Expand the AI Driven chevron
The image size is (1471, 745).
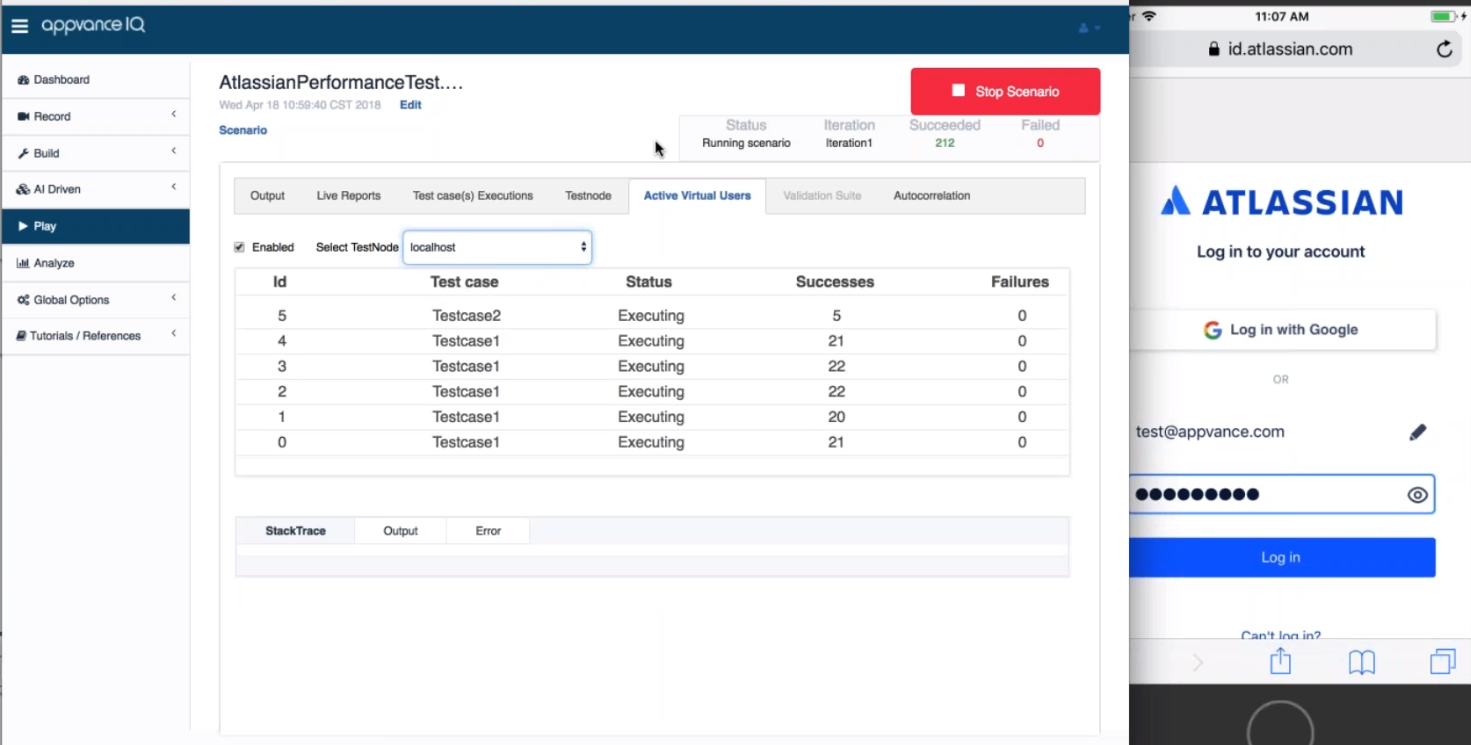click(x=173, y=187)
